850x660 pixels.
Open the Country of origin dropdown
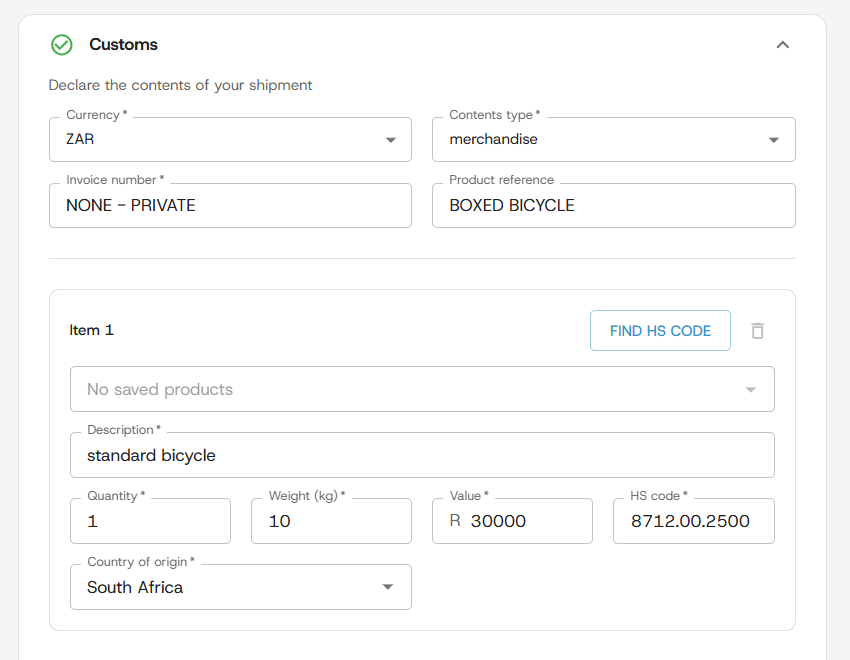pos(241,587)
